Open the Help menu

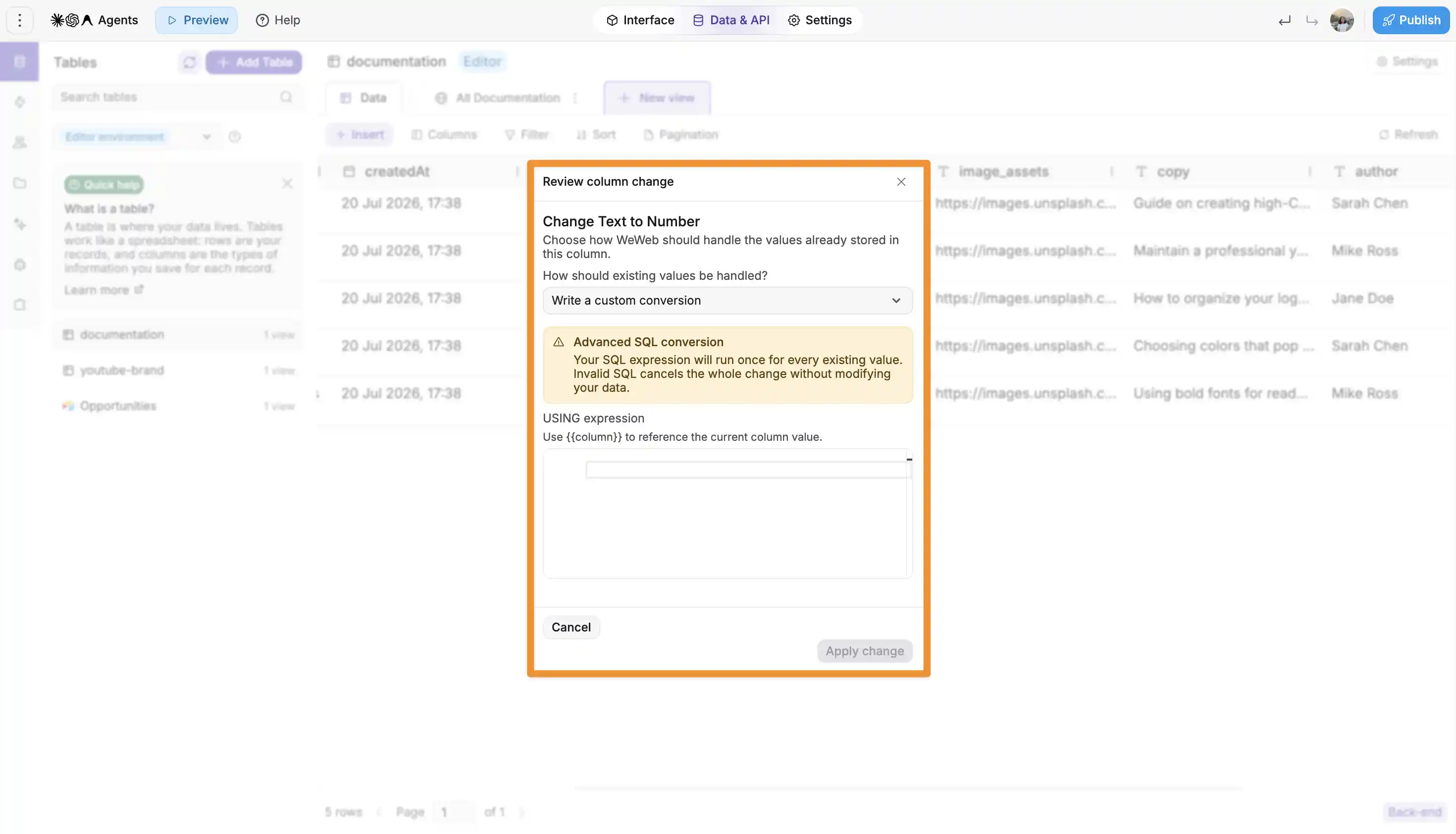[278, 20]
